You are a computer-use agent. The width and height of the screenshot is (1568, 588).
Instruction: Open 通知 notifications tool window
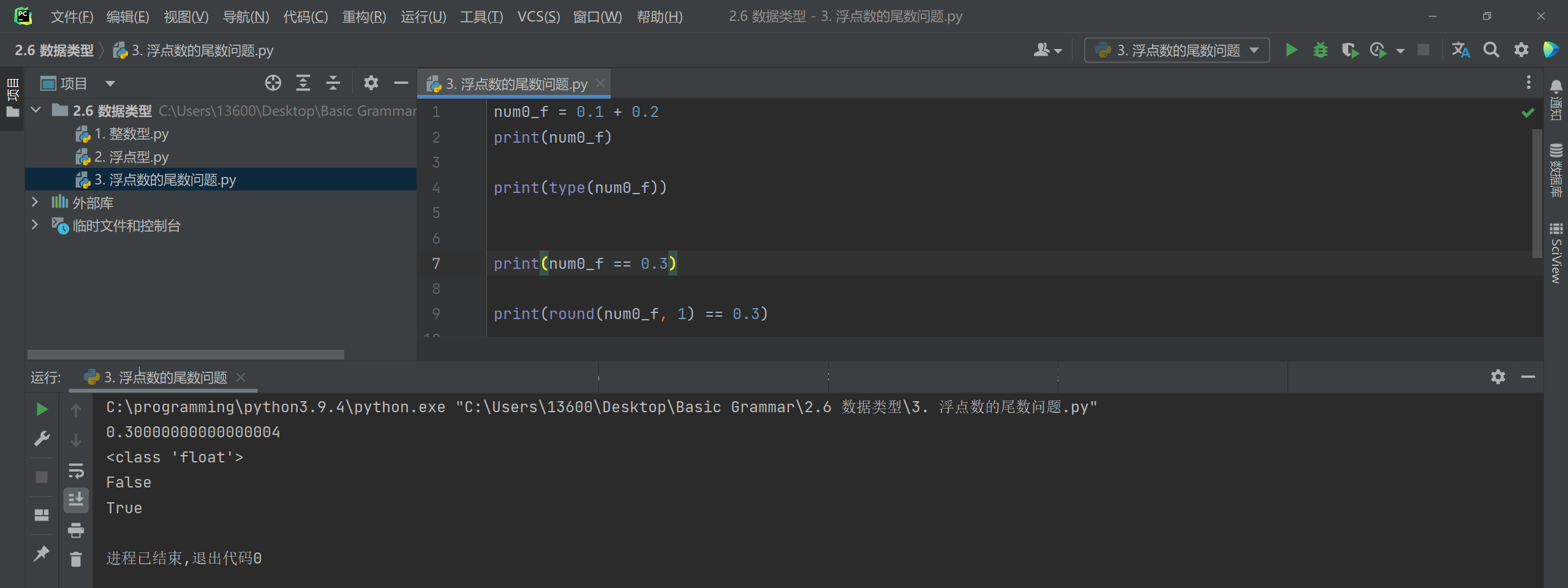[x=1556, y=100]
